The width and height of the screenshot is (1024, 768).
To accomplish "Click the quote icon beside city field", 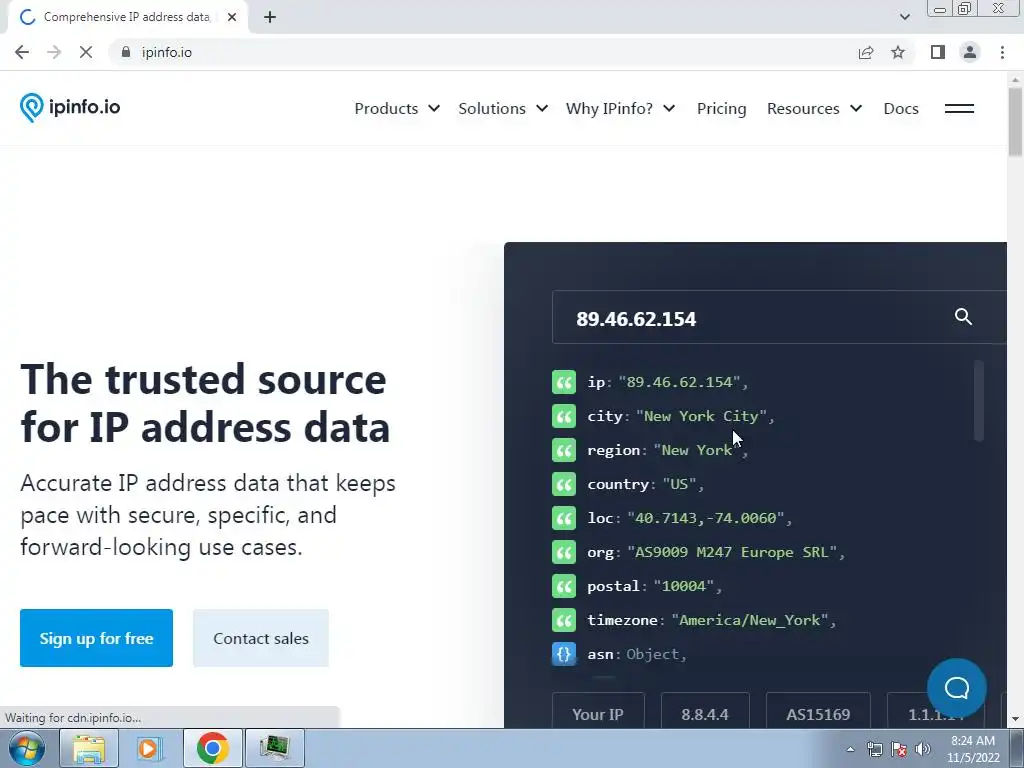I will pyautogui.click(x=564, y=416).
